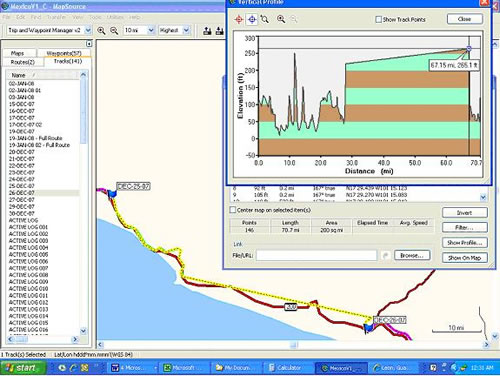The image size is (500, 376).
Task: Open the Highest detail level dropdown
Action: [174, 30]
